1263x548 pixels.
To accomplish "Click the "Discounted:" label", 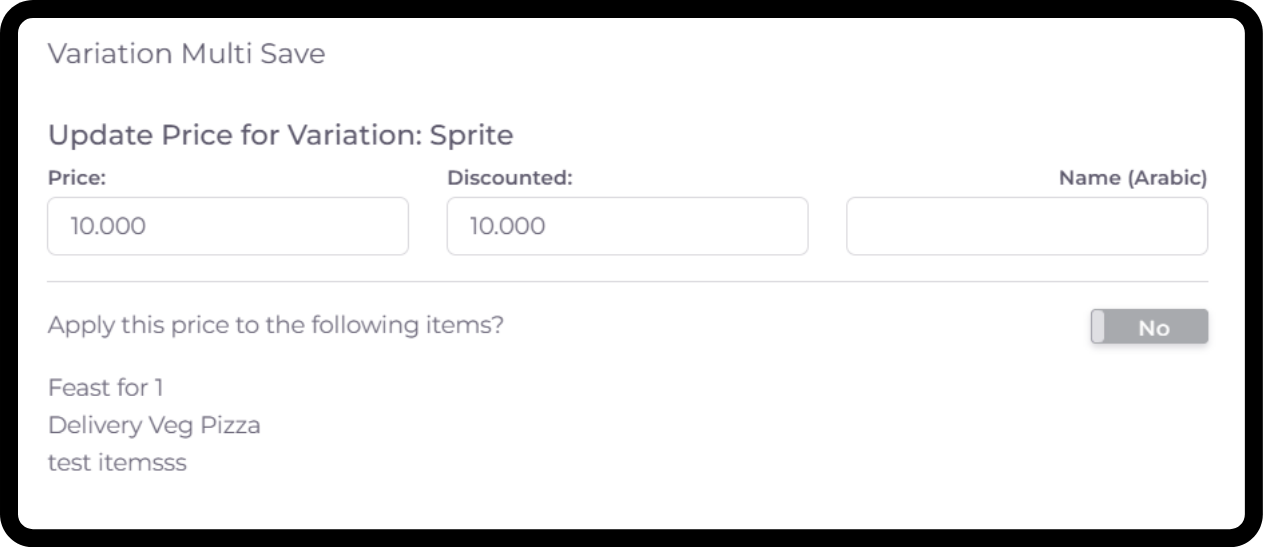I will (509, 178).
